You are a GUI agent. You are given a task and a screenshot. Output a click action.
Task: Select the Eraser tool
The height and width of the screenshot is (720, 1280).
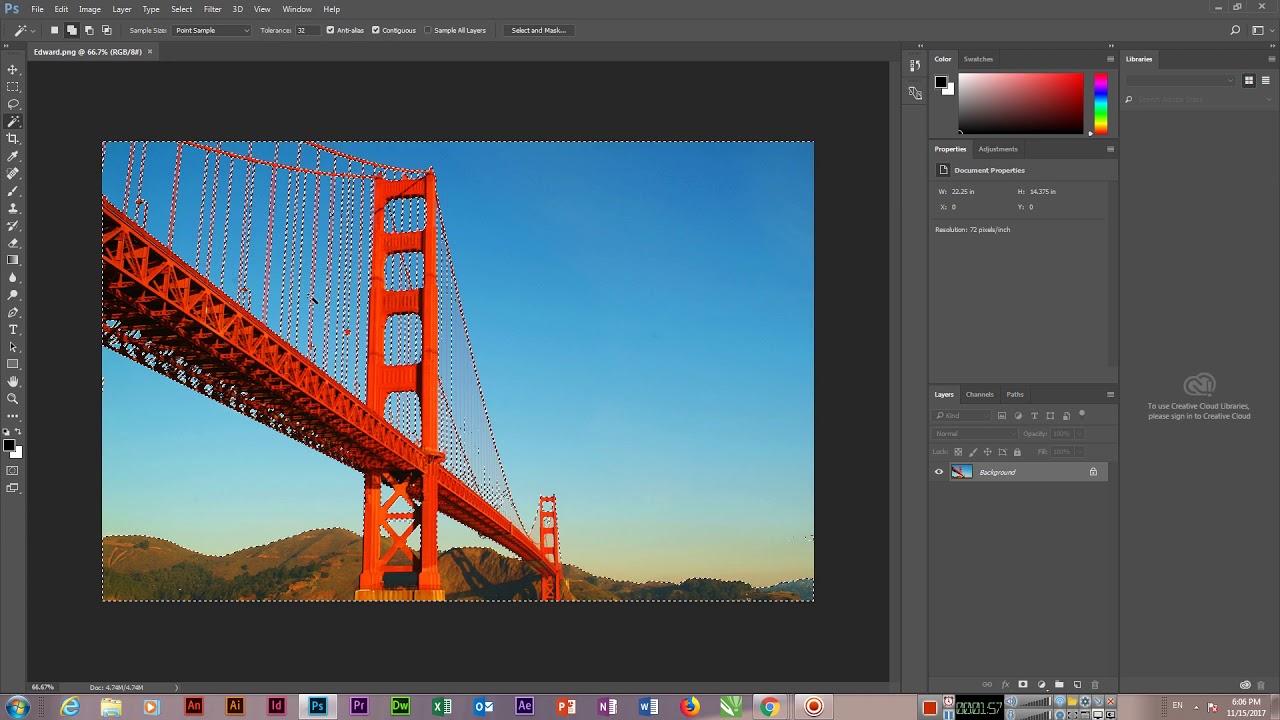coord(13,243)
